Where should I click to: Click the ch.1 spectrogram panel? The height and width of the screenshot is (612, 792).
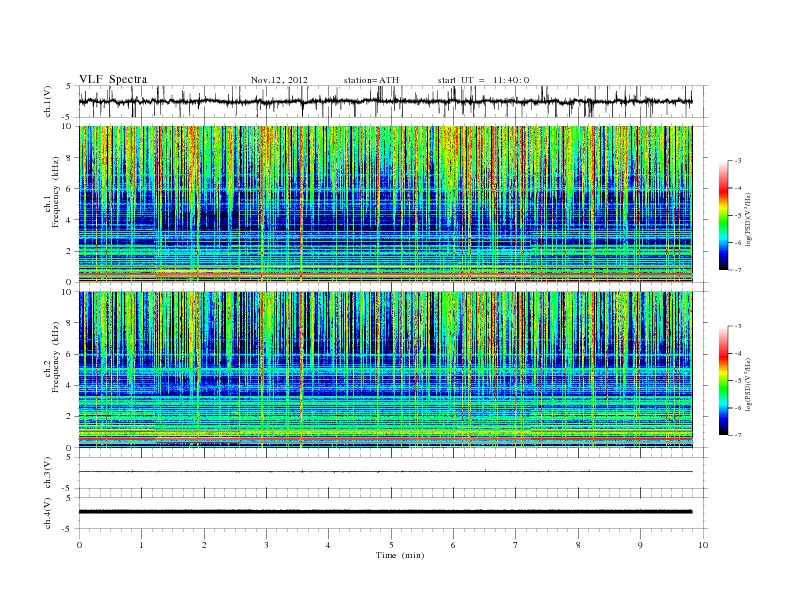386,204
